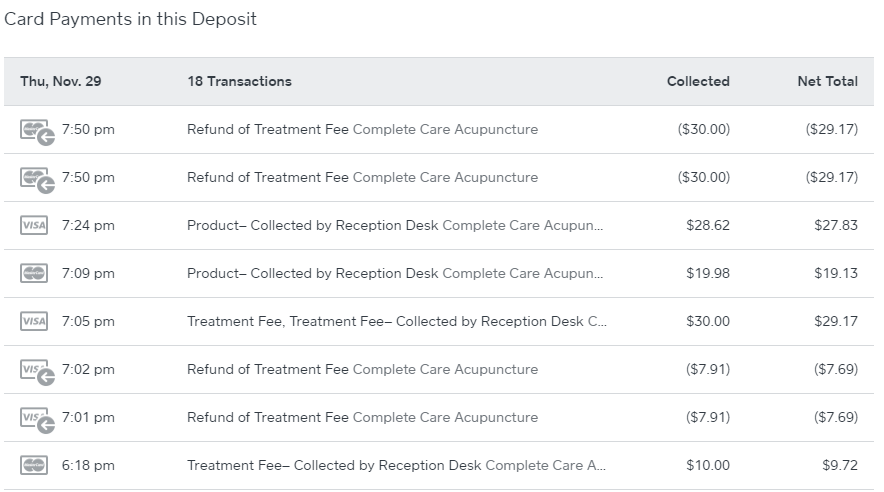
Task: Open the $19.98 Product transaction description
Action: 395,274
